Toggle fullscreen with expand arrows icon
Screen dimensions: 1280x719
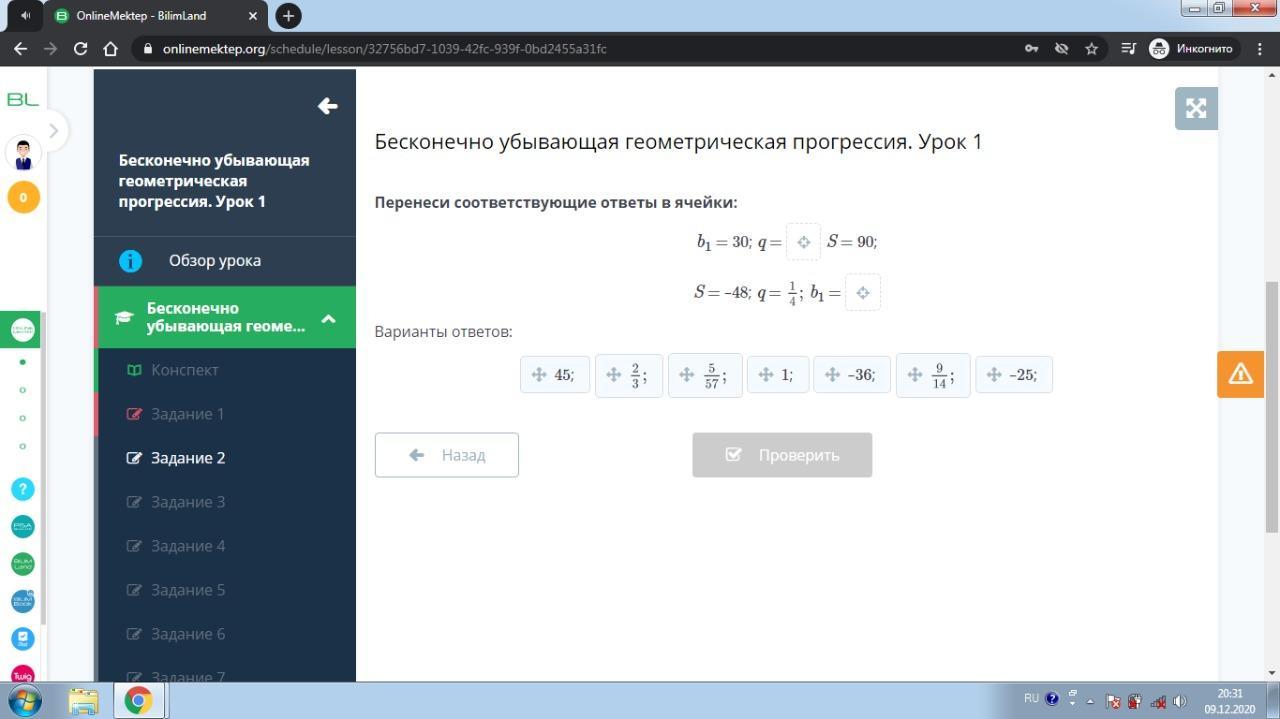click(x=1196, y=108)
